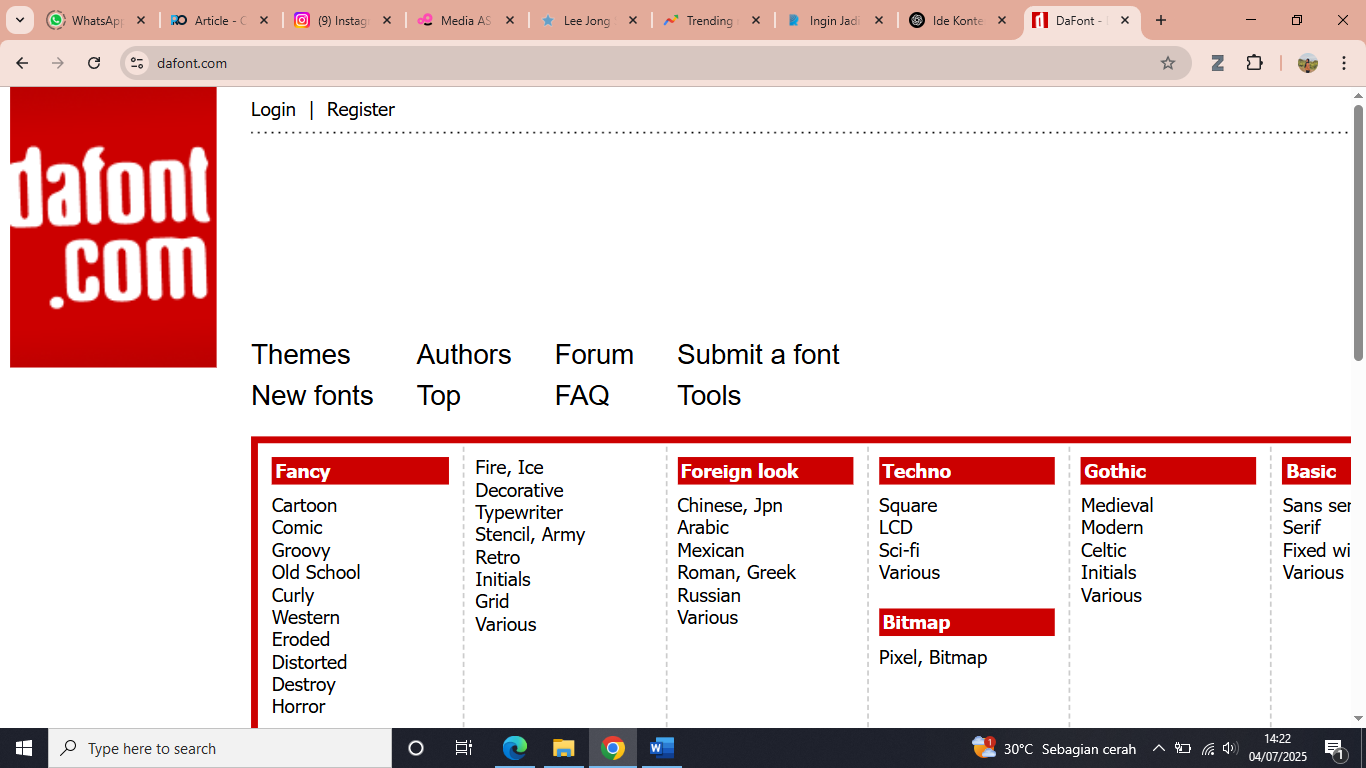Viewport: 1366px width, 768px height.
Task: Switch to the Lee Jong tab
Action: point(589,20)
